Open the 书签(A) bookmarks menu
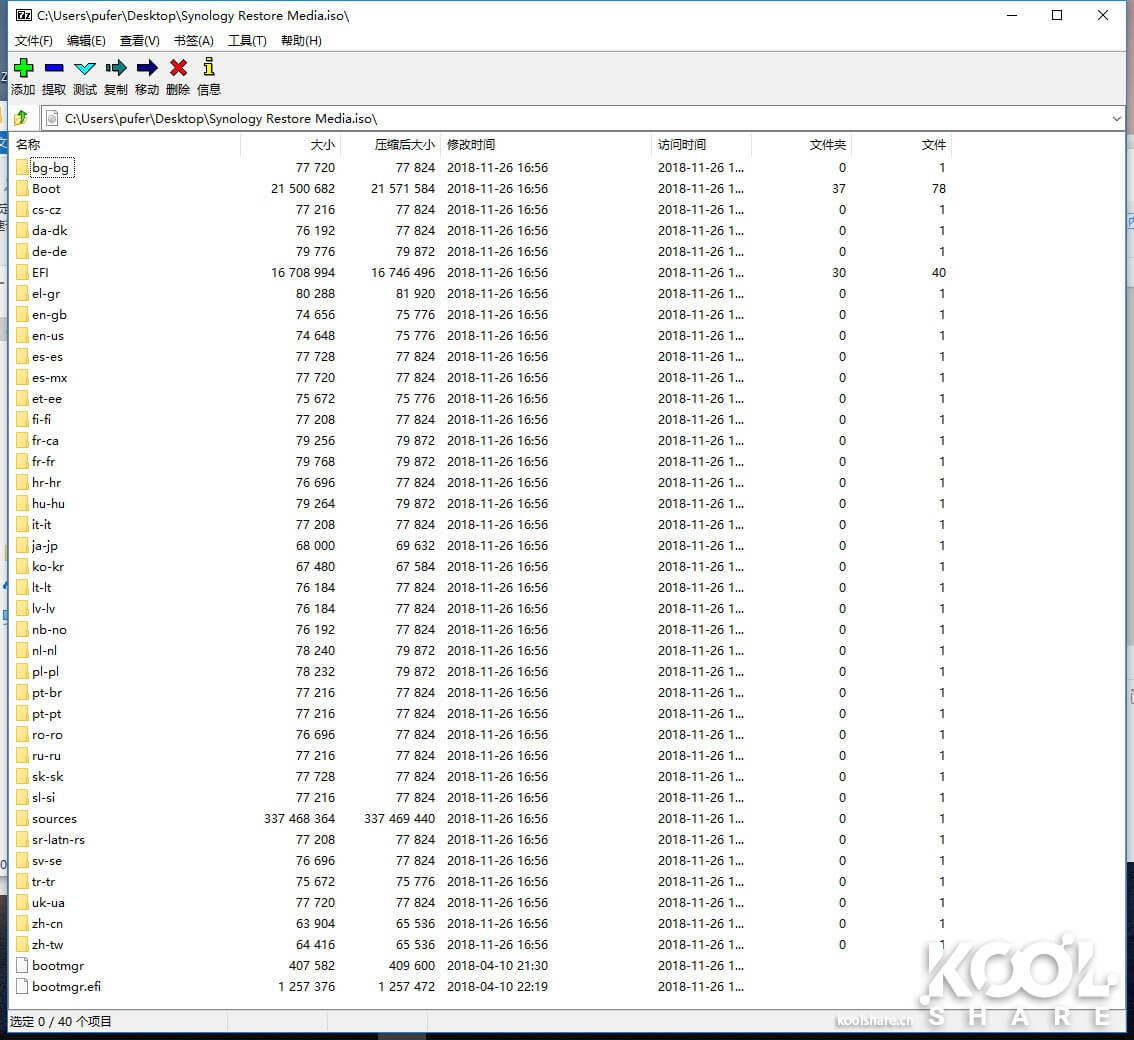Viewport: 1134px width, 1040px height. (193, 41)
